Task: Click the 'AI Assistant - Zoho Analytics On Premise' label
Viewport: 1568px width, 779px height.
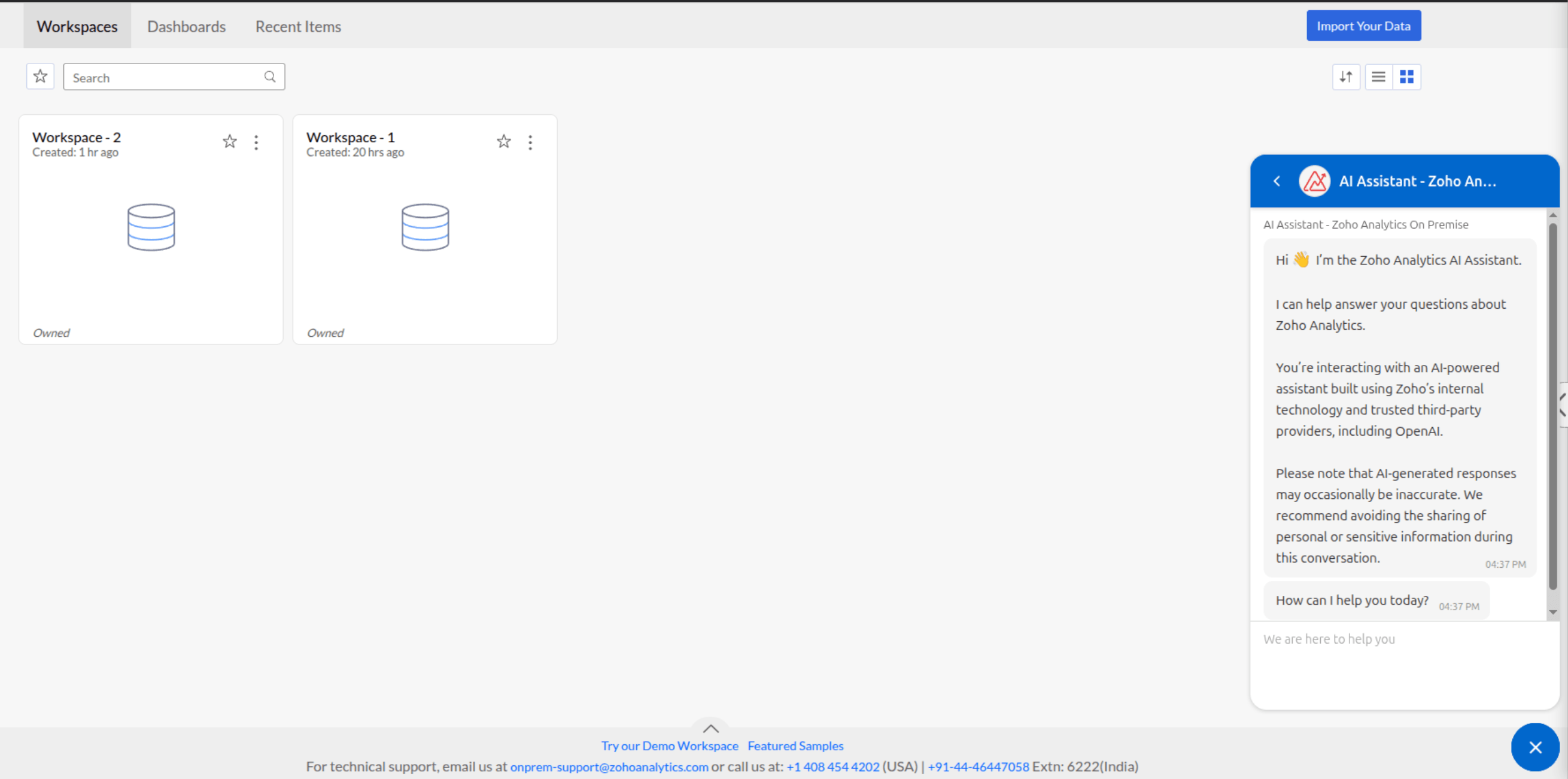Action: pyautogui.click(x=1366, y=224)
